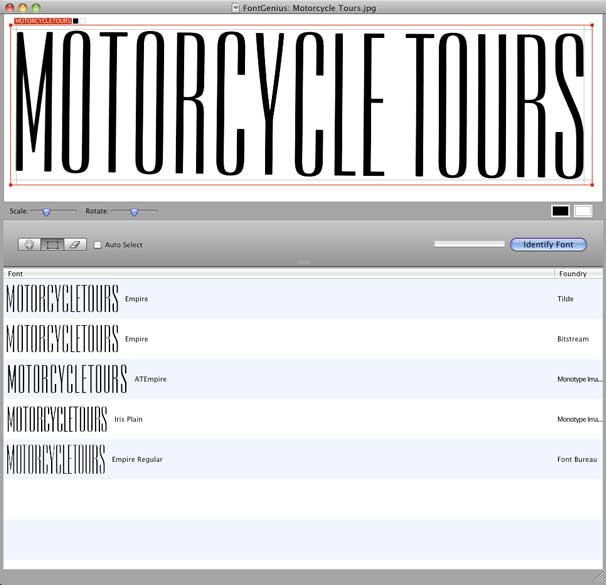Screen dimensions: 606x585
Task: Sort results by Font column header
Action: (x=279, y=274)
